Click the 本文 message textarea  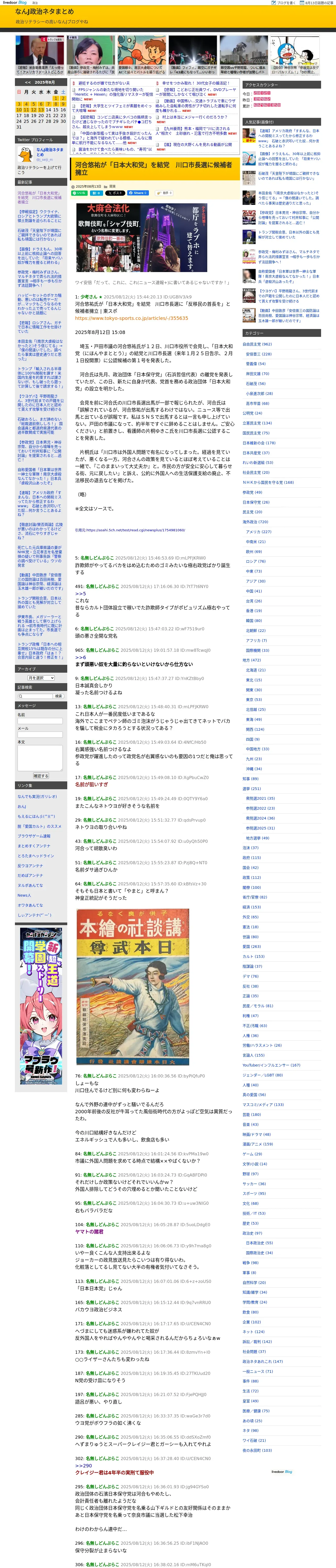tap(40, 758)
